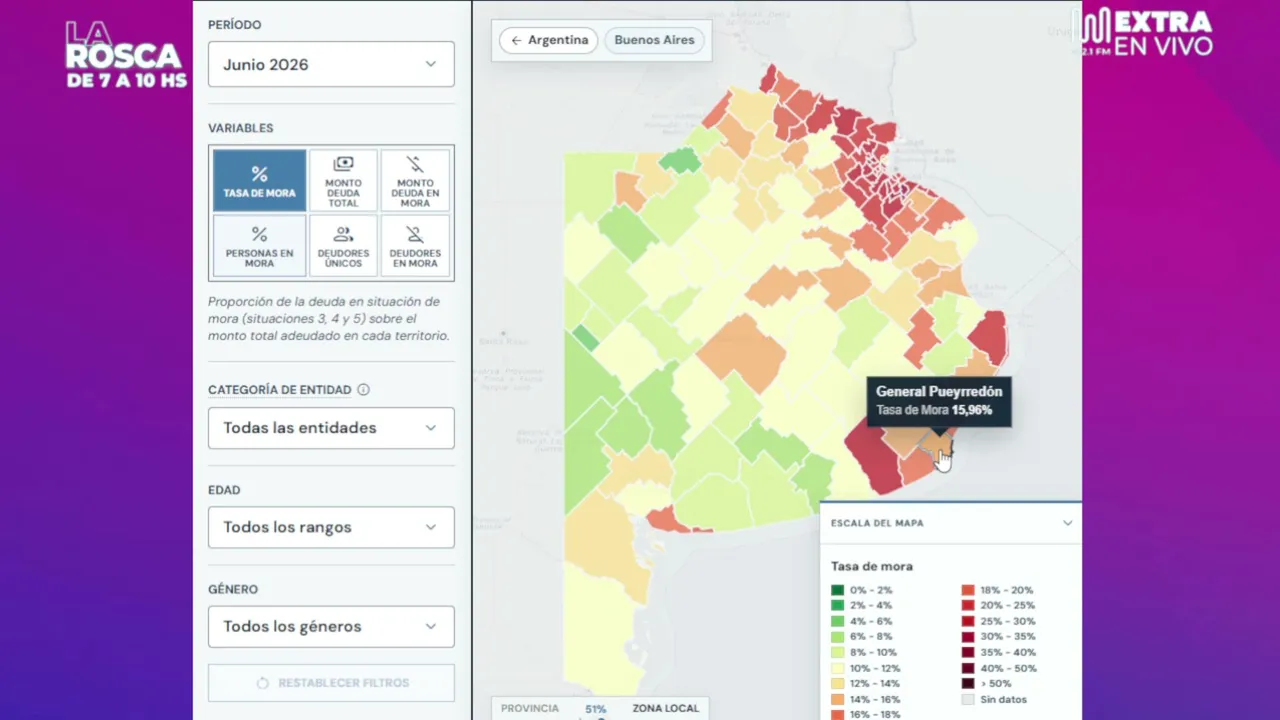Open the Período dropdown showing Junio 2026
1280x720 pixels.
331,64
